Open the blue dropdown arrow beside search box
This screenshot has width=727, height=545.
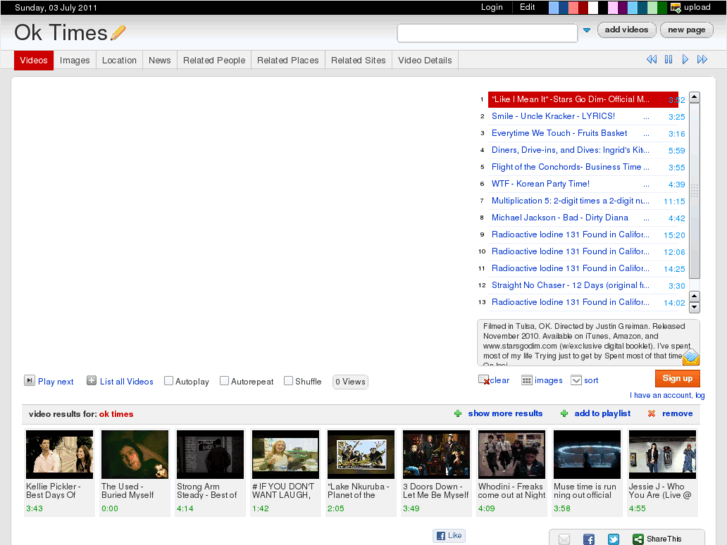click(587, 30)
